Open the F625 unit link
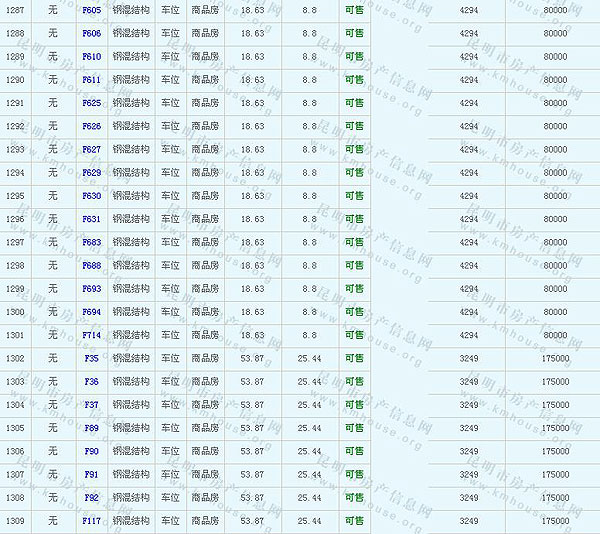The width and height of the screenshot is (600, 534). [91, 103]
